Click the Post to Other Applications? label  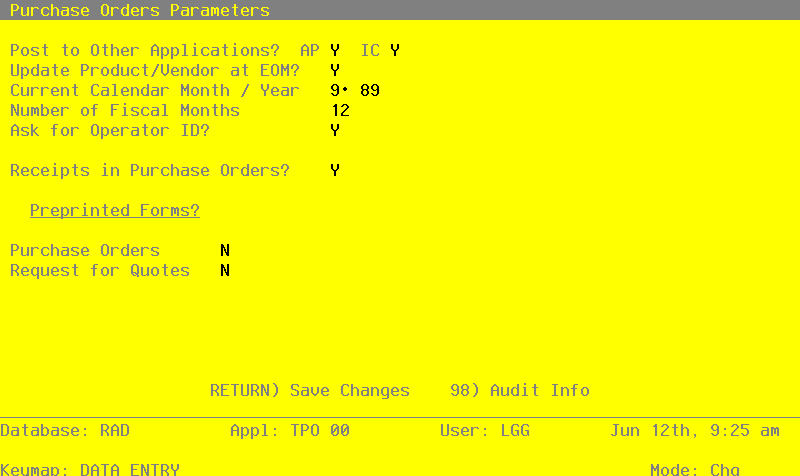[145, 51]
